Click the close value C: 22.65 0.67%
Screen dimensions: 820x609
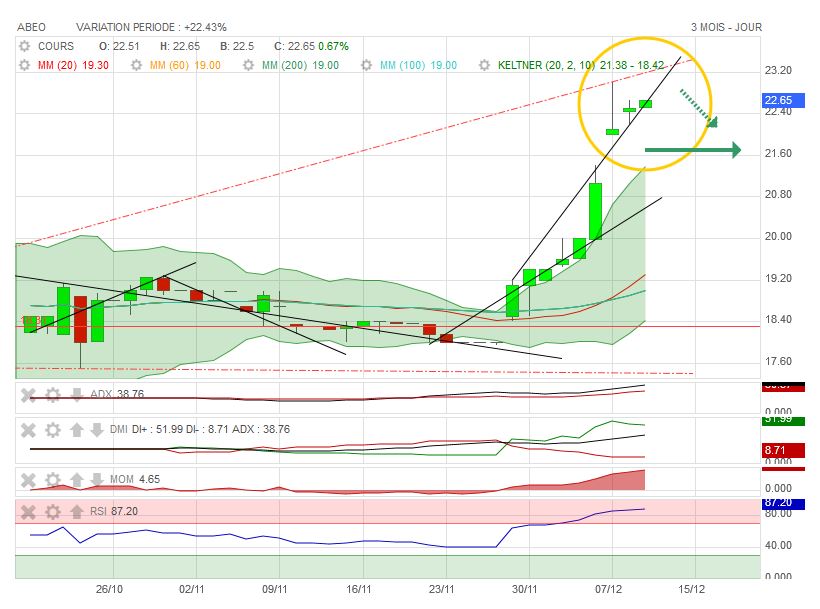pyautogui.click(x=311, y=46)
